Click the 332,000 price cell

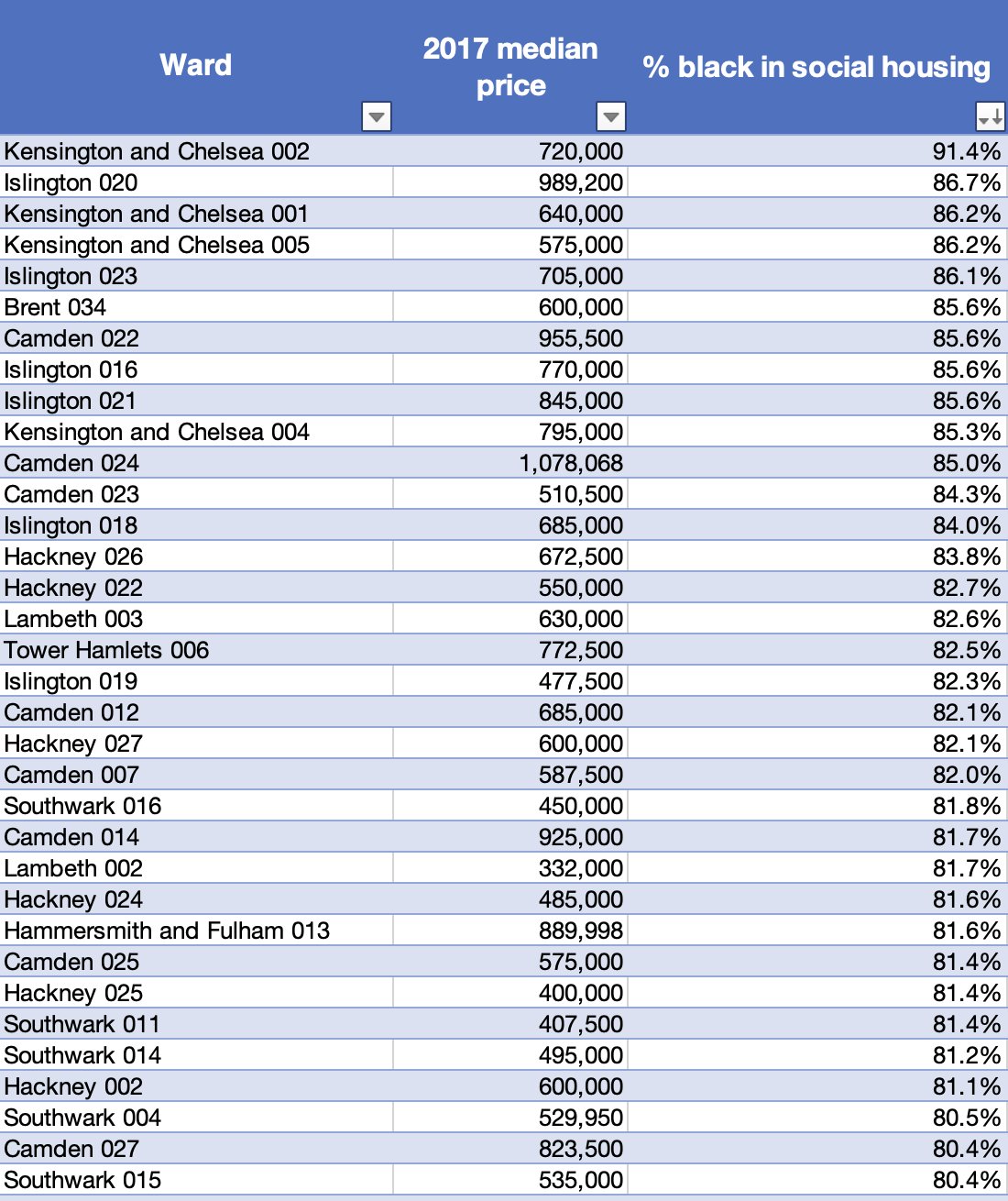[x=510, y=868]
